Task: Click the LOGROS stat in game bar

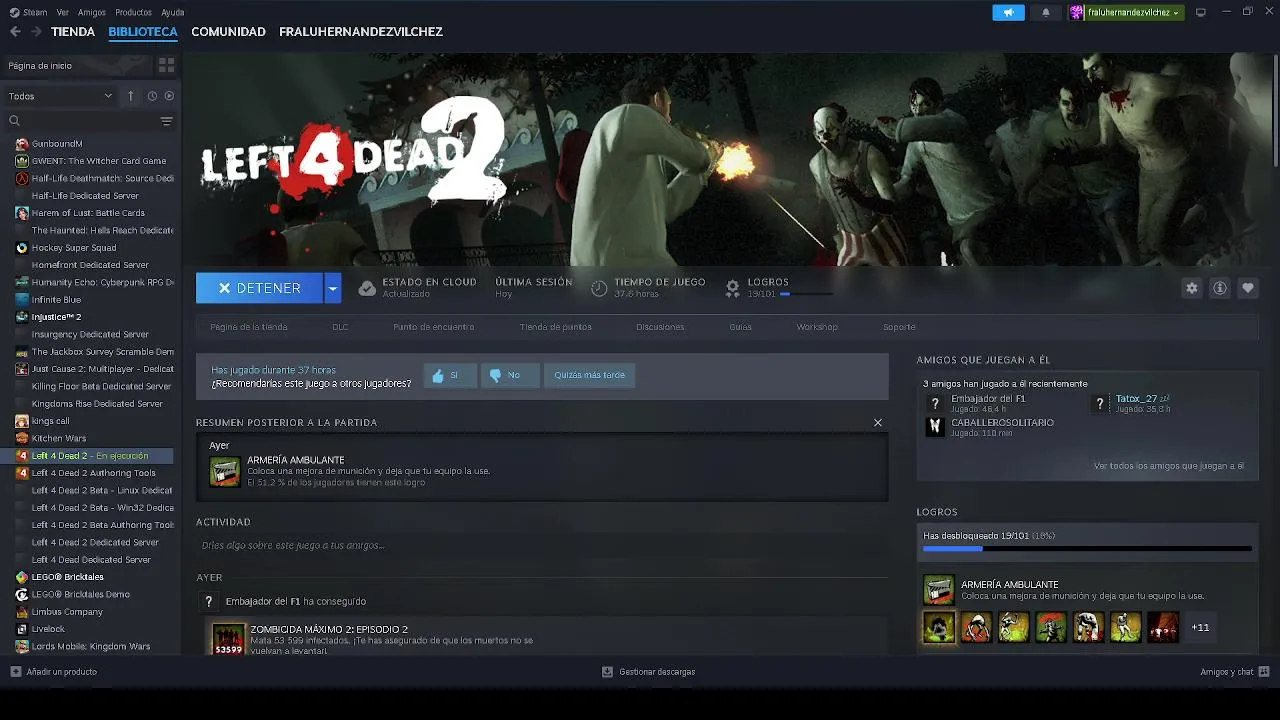Action: click(x=779, y=288)
